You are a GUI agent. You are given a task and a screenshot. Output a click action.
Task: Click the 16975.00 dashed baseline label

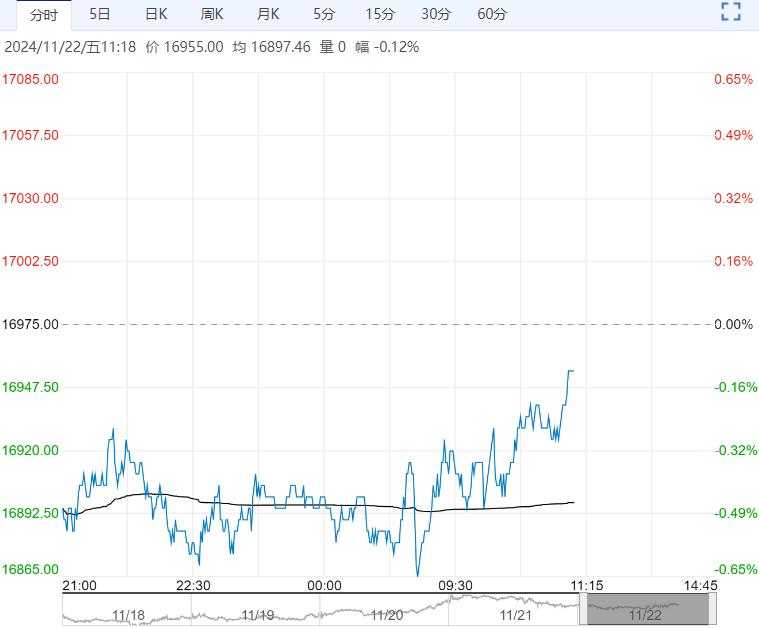(31, 324)
